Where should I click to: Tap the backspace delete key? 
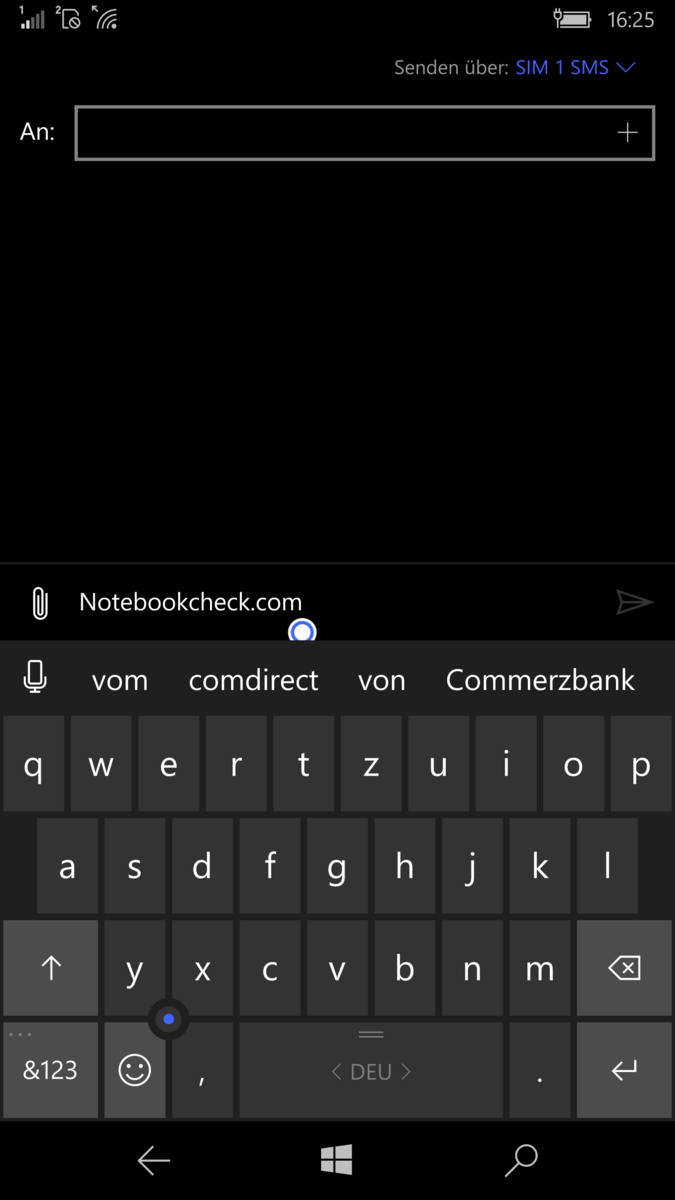pos(624,968)
